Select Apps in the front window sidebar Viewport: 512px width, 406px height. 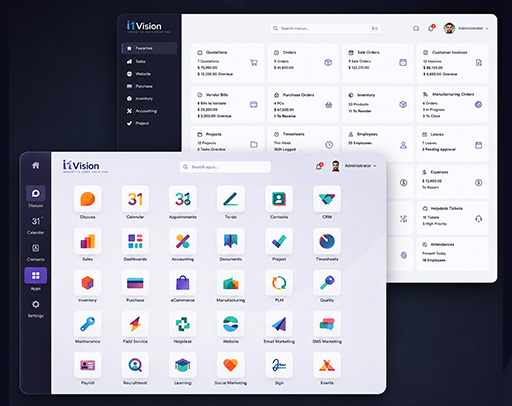[x=36, y=279]
